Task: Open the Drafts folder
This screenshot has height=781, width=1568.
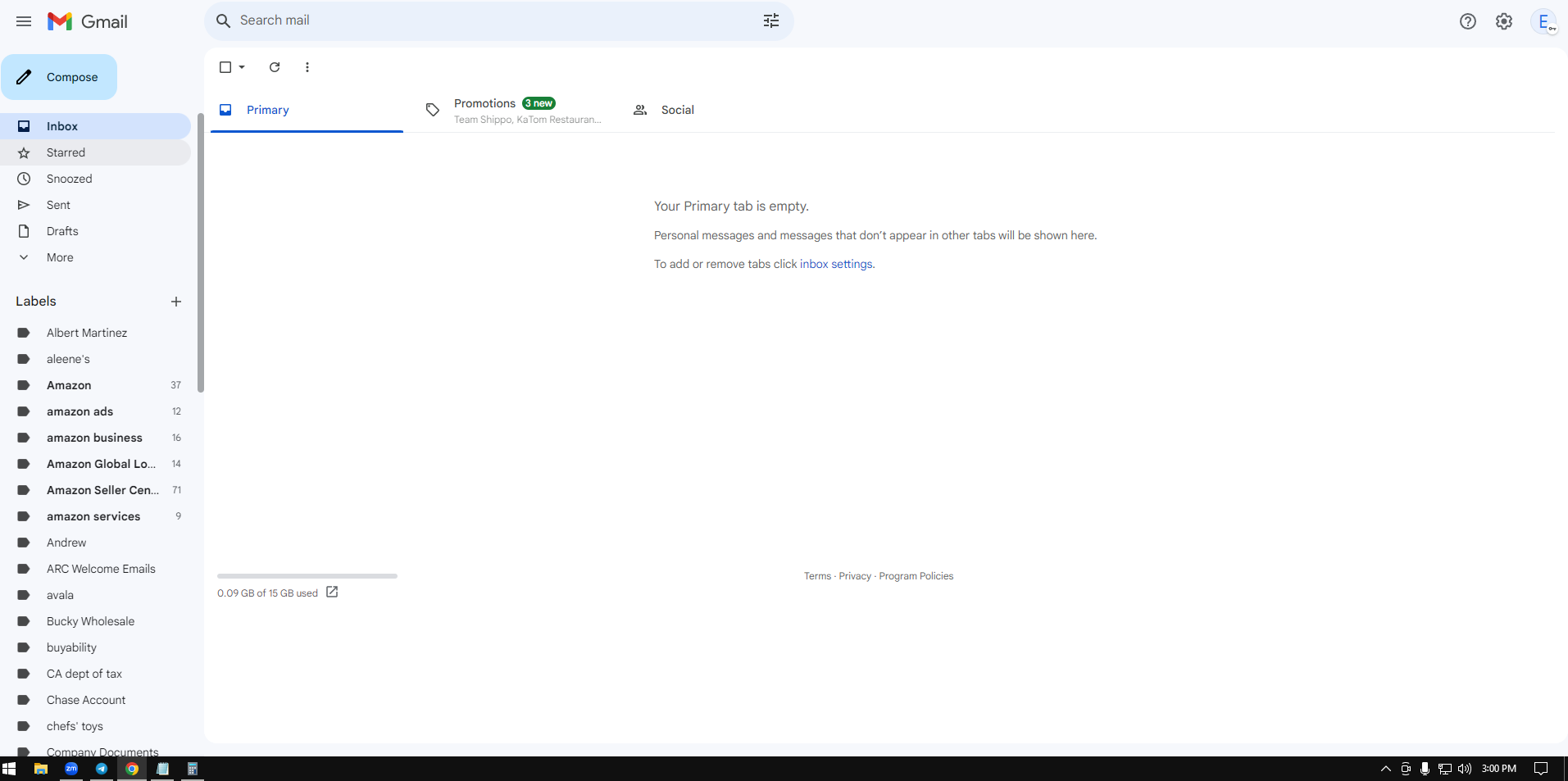Action: [x=95, y=231]
